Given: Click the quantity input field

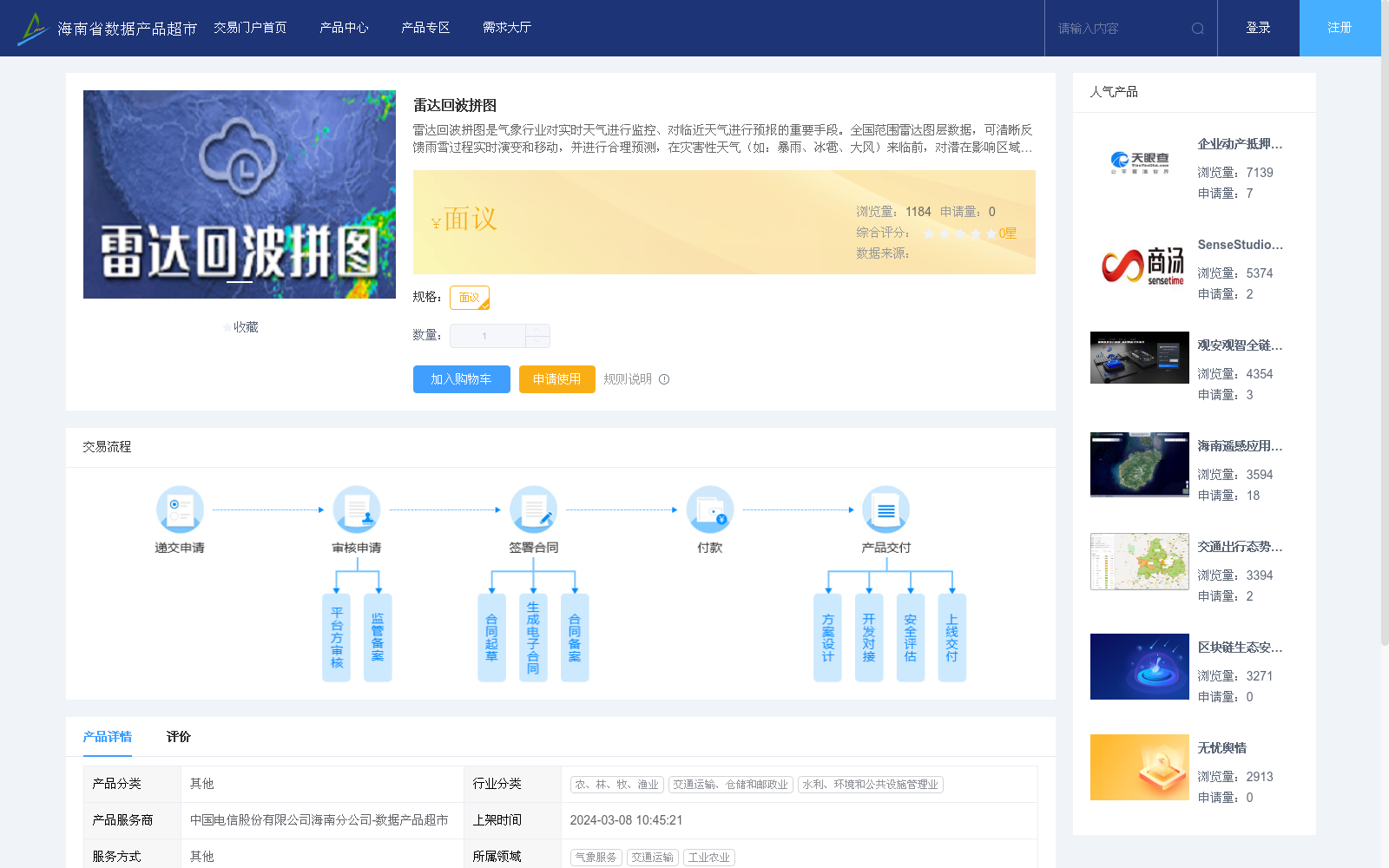Looking at the screenshot, I should click(488, 336).
